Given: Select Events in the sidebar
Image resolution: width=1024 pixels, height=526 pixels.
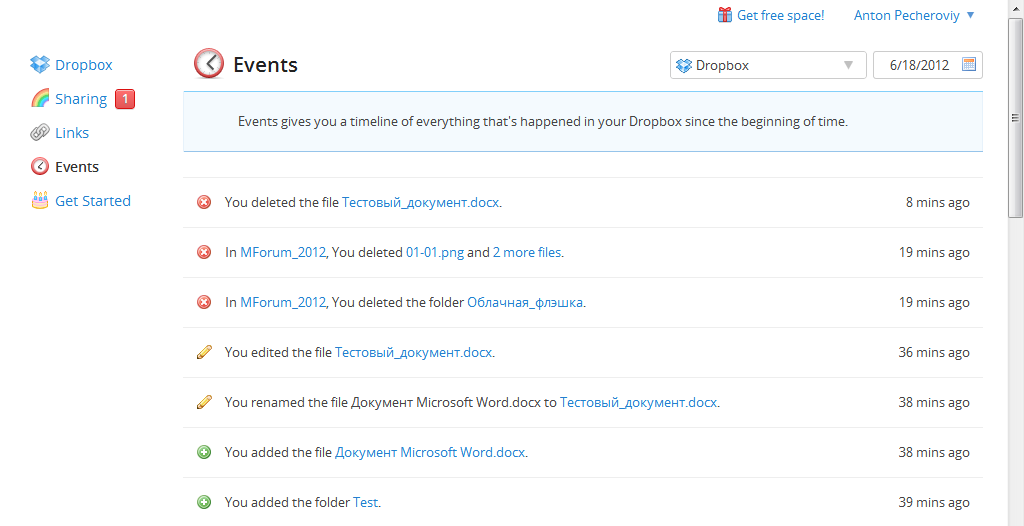Looking at the screenshot, I should 77,167.
